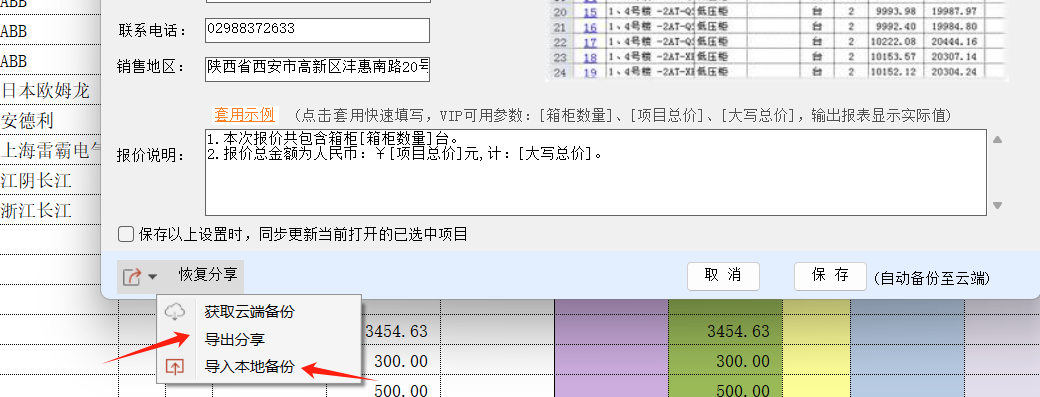Choose 导入本地备份 from the popup menu
1040x397 pixels.
coord(249,367)
